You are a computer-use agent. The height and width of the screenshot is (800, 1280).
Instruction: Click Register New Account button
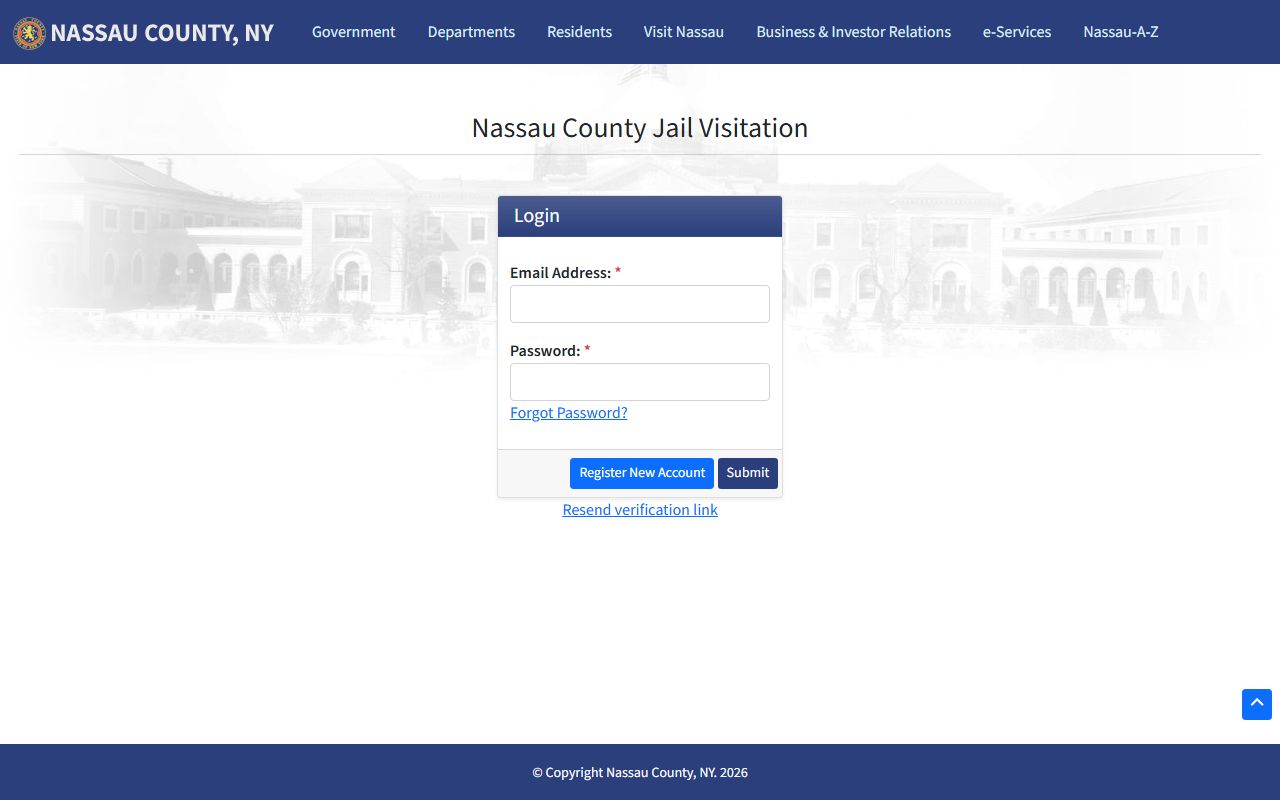coord(642,473)
